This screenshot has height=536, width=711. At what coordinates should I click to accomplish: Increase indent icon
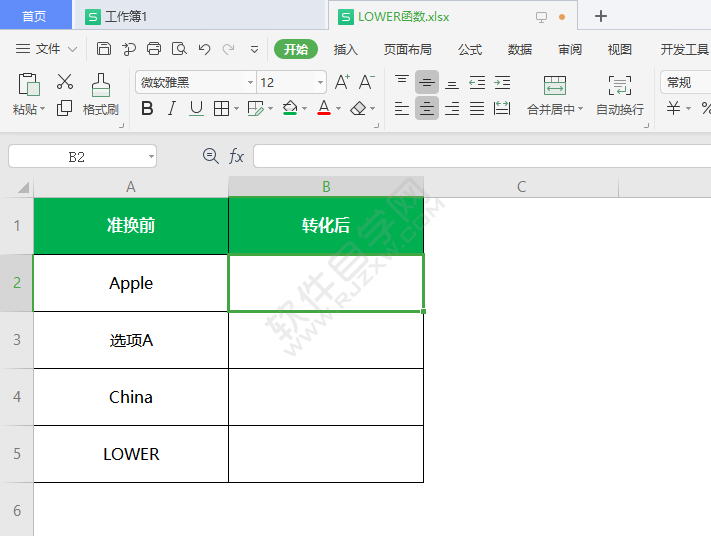click(502, 82)
